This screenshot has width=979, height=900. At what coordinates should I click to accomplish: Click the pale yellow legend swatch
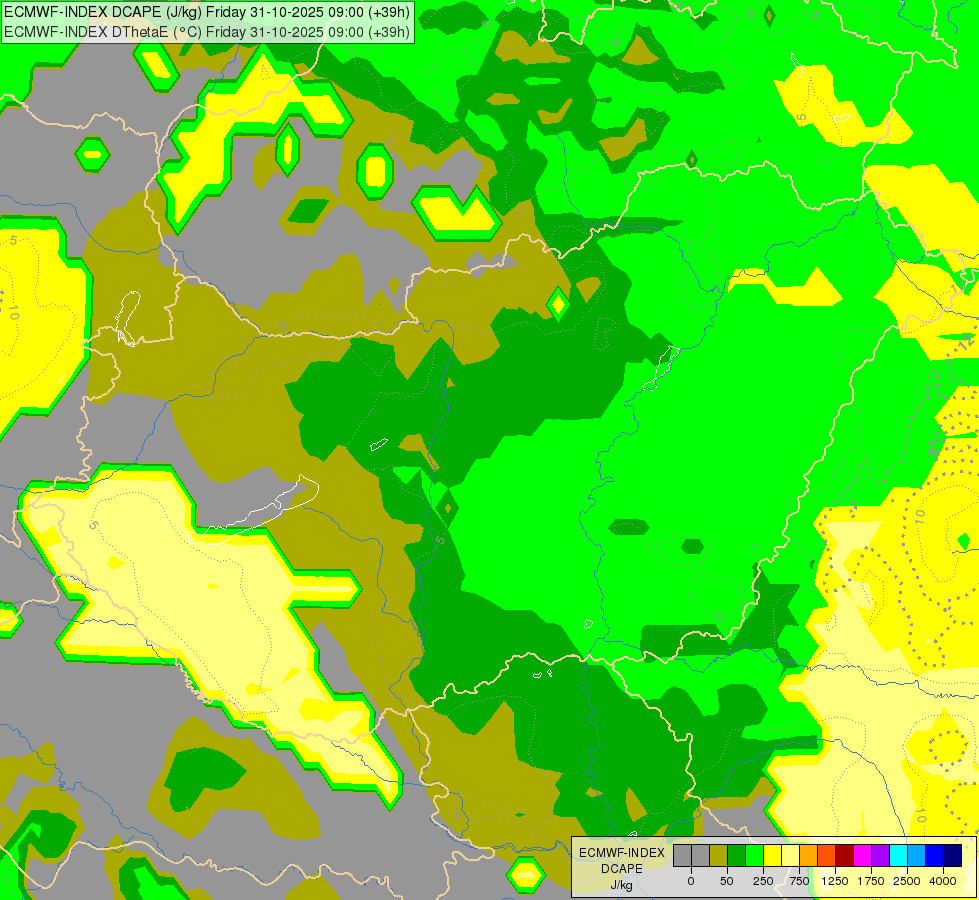pos(790,855)
